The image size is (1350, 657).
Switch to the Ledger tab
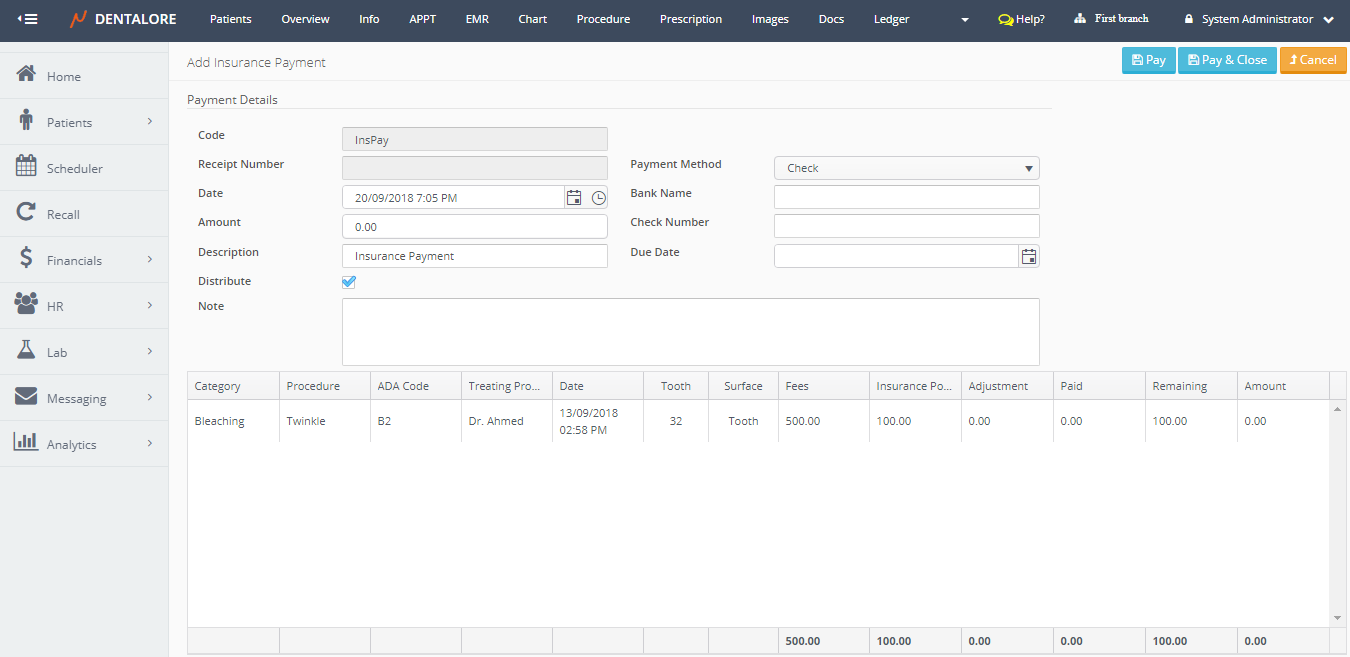point(891,19)
